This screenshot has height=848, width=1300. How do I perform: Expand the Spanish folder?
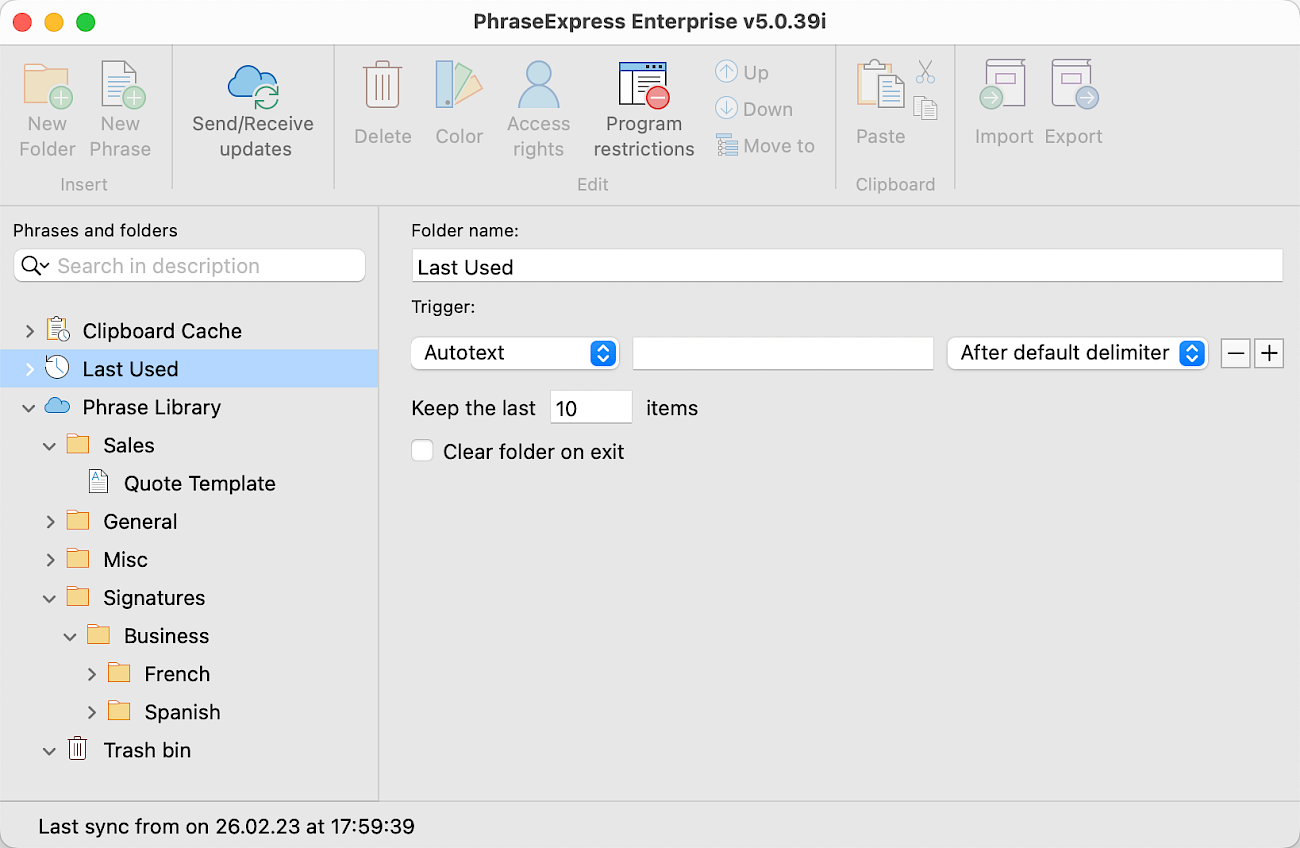(x=91, y=712)
